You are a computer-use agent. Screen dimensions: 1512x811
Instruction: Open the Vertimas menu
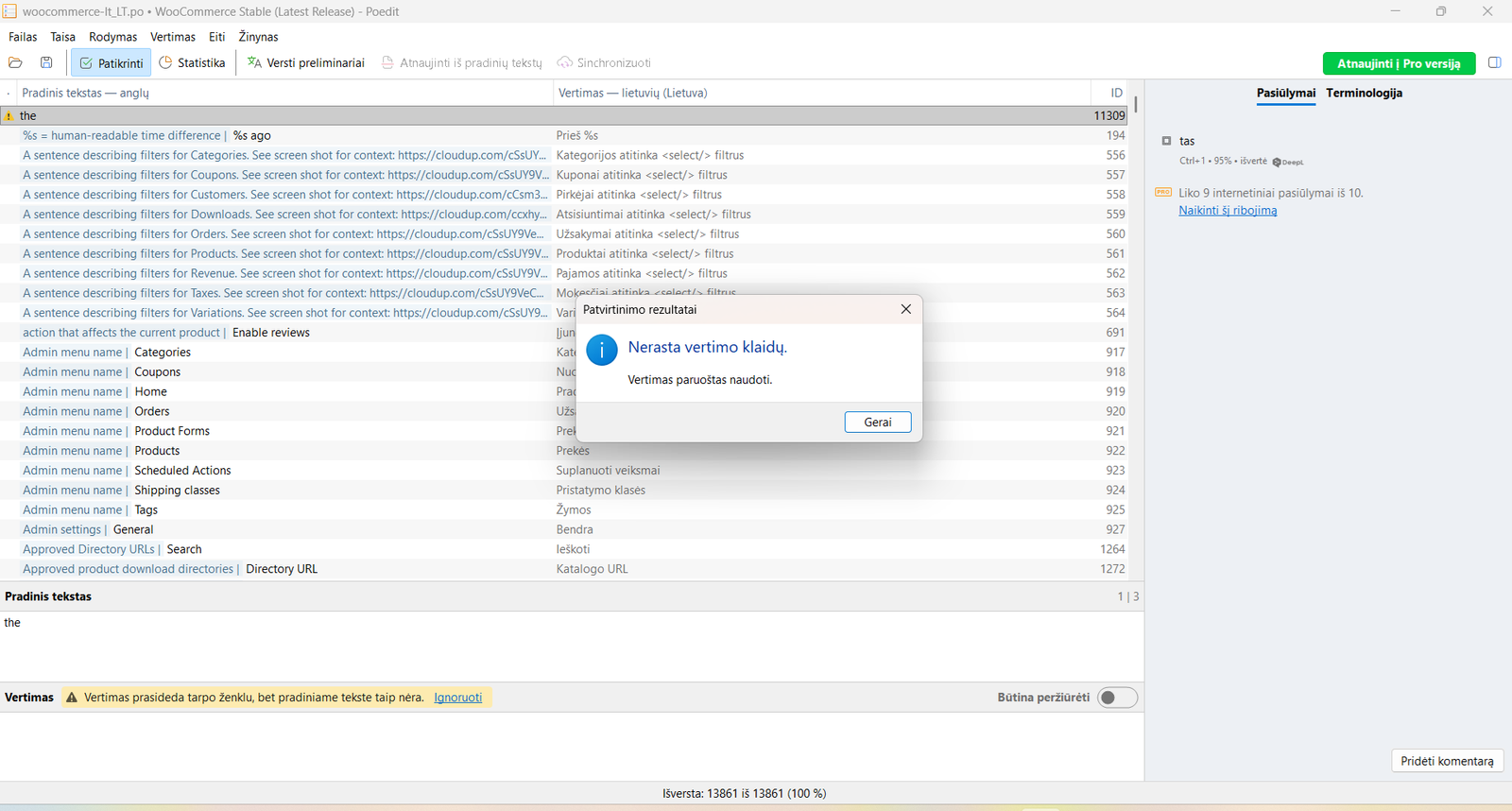click(173, 37)
